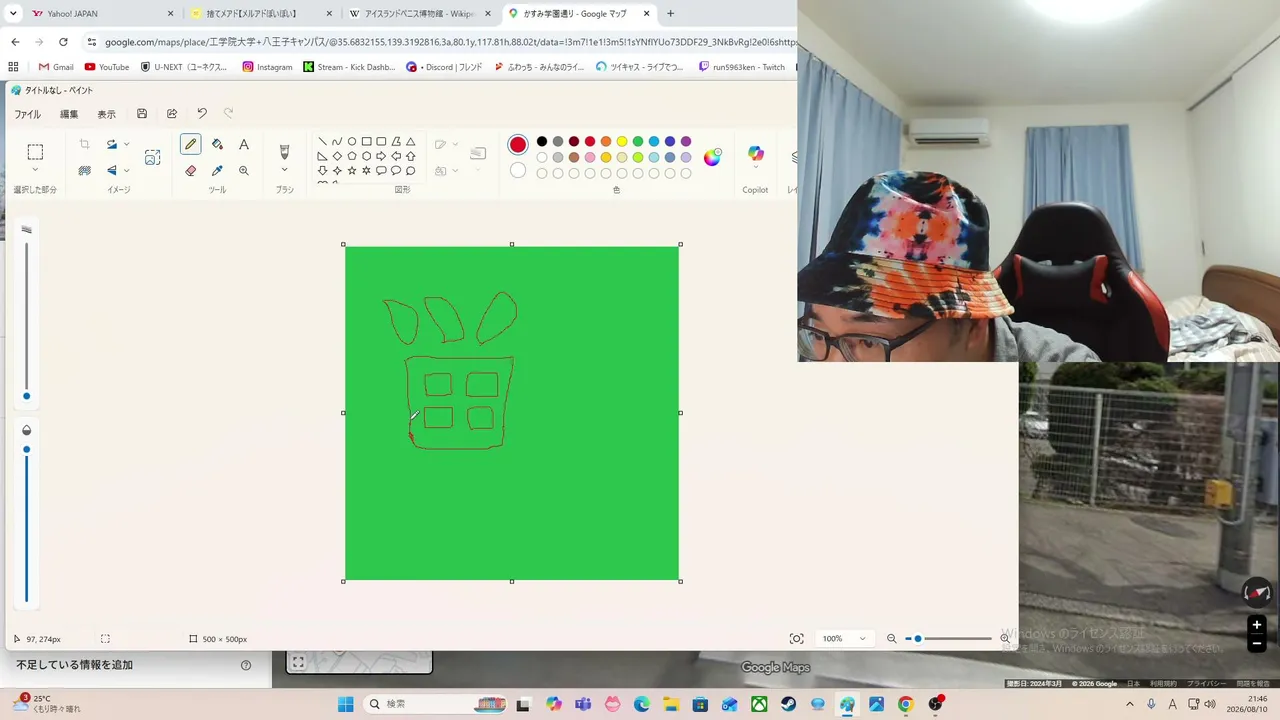Select the Color picker eyedropper tool

click(217, 171)
